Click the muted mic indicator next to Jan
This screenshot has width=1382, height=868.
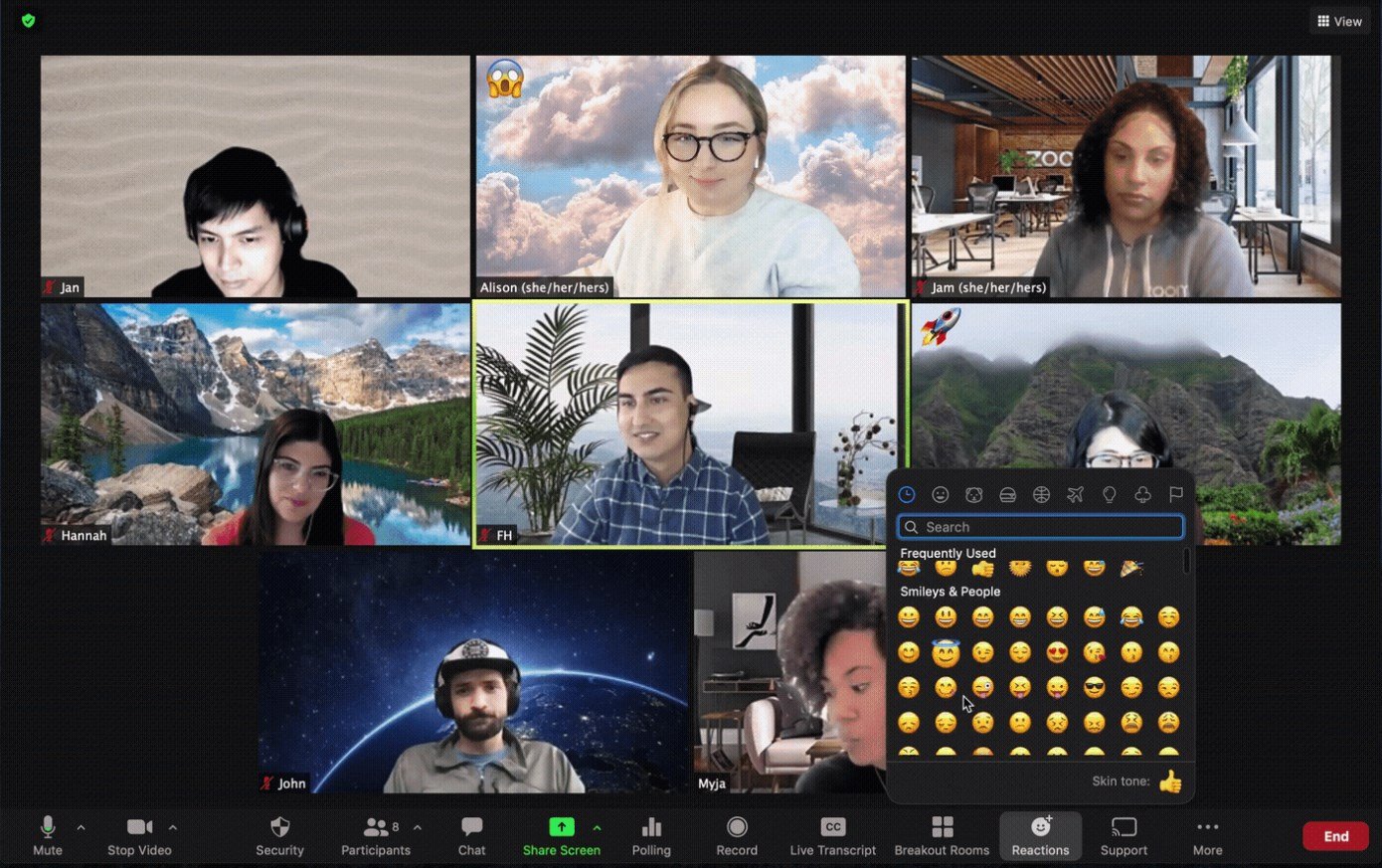pos(49,287)
